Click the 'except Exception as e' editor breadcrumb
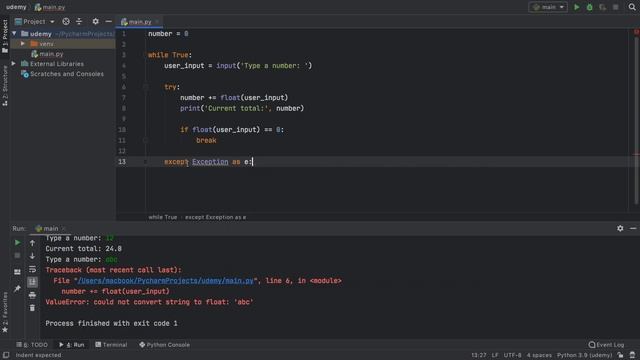Image resolution: width=640 pixels, height=360 pixels. tap(215, 217)
